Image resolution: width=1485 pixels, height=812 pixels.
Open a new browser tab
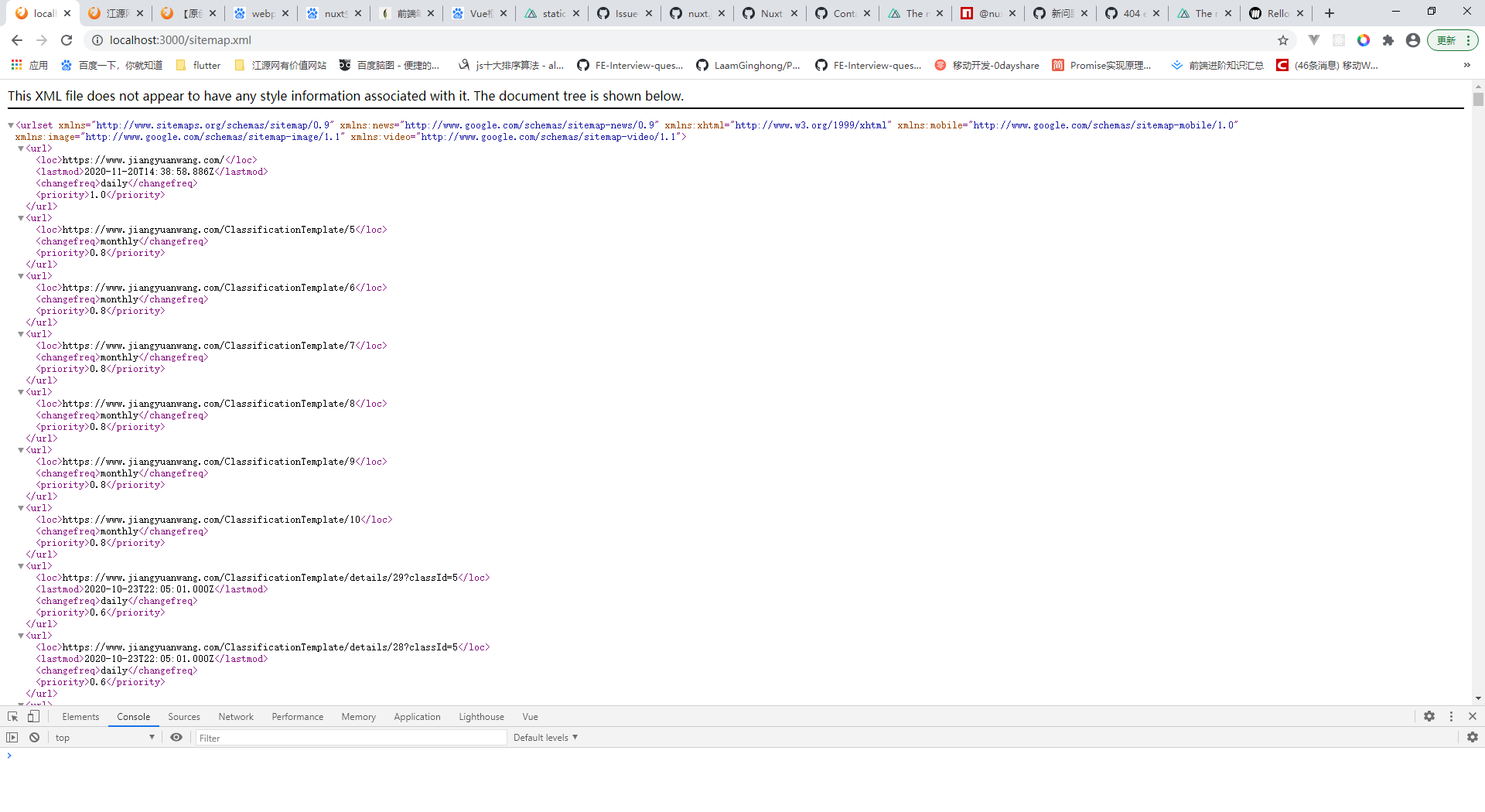coord(1330,13)
